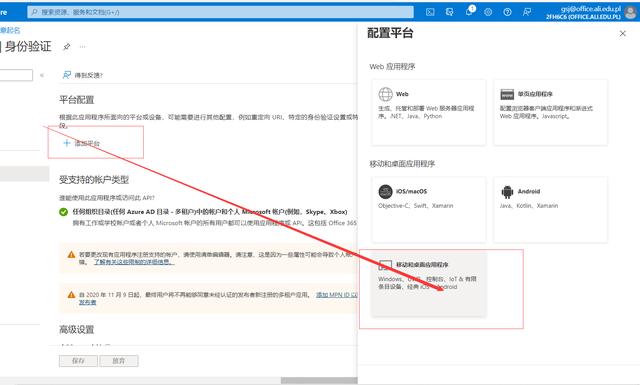
Task: Collapse the left menu with the chevron
Action: 42,75
